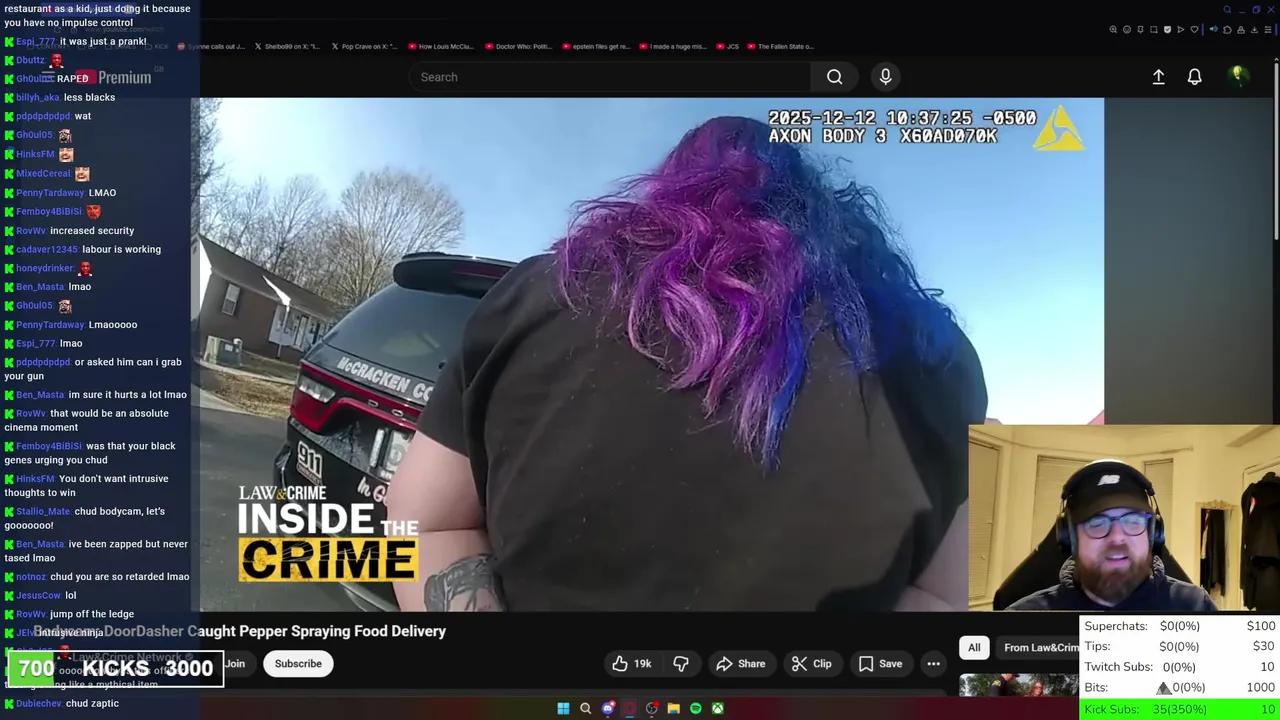Switch to 'The Fallen State o...' browser tab

coord(780,46)
